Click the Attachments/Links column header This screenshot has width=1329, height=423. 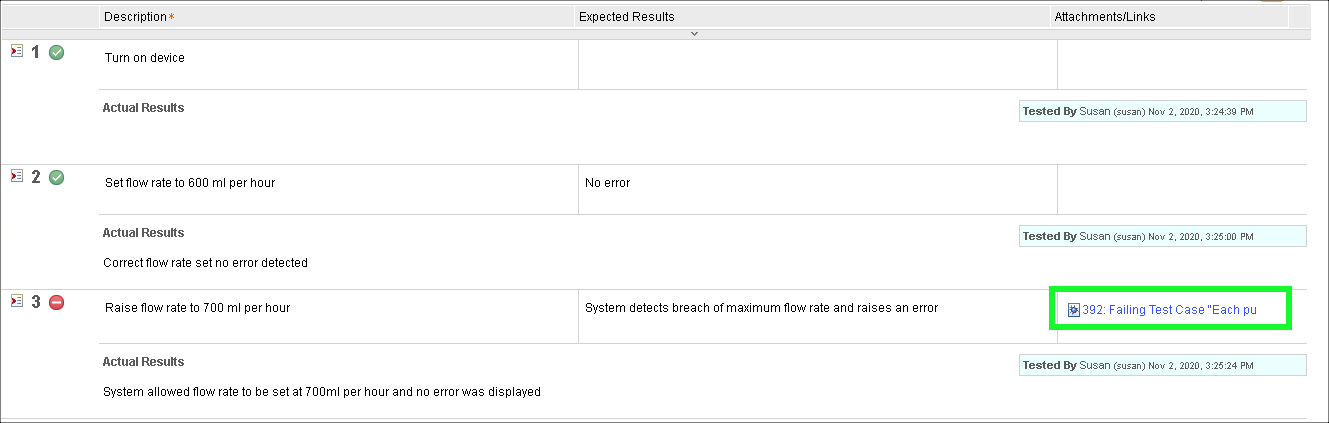tap(1105, 17)
